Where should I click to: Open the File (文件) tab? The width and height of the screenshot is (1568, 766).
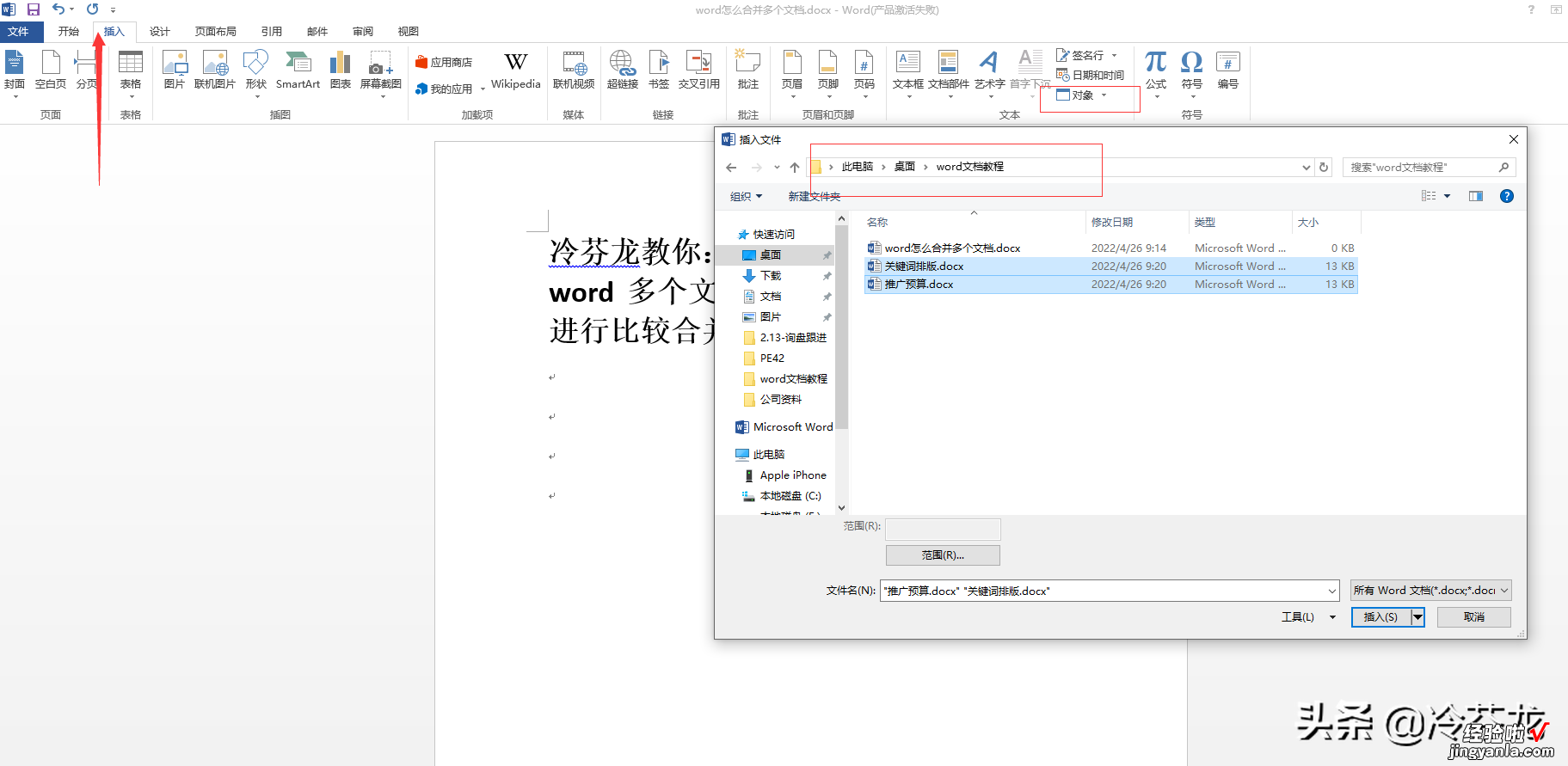[18, 32]
